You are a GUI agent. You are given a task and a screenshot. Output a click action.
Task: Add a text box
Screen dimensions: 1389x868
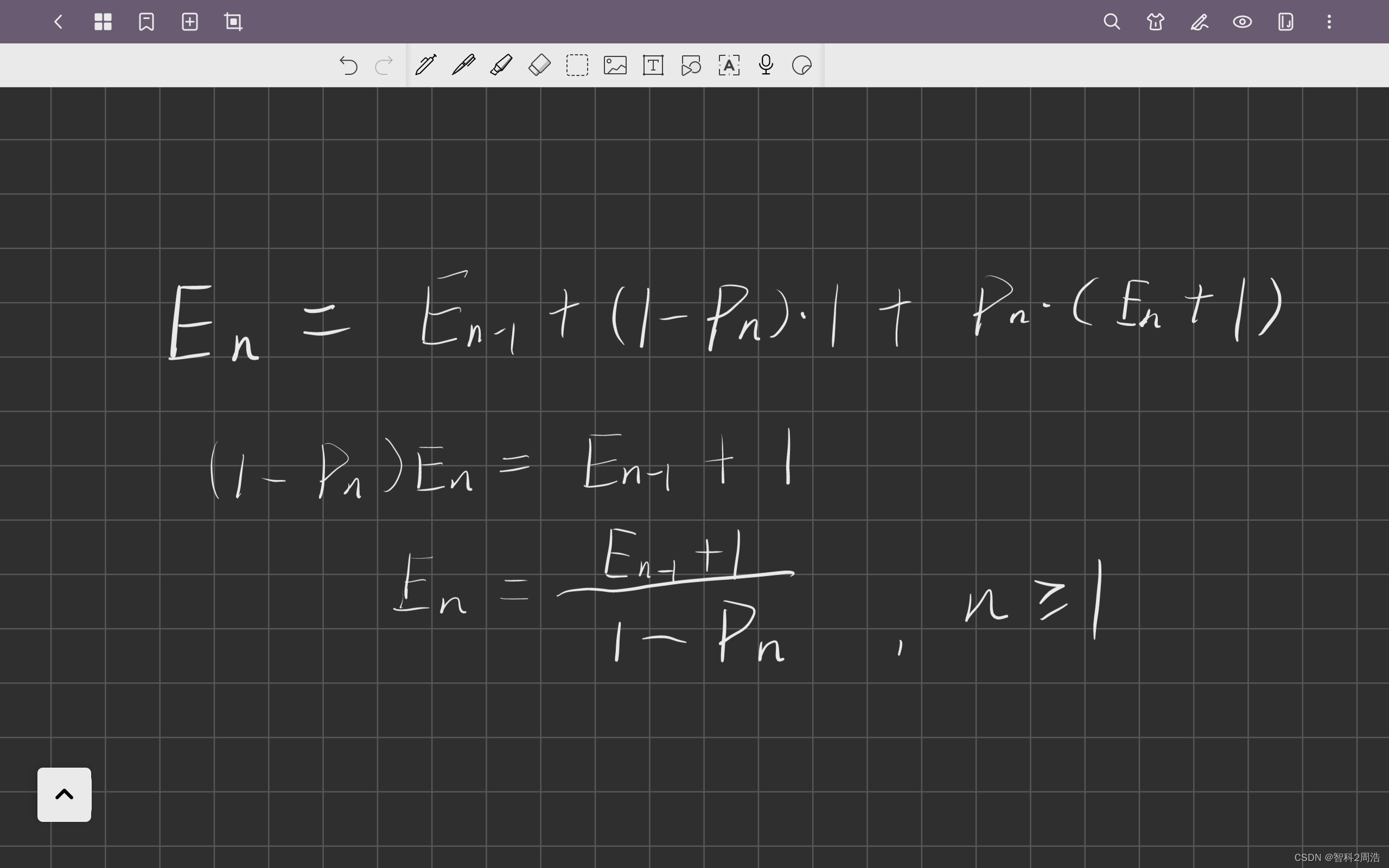click(x=653, y=65)
